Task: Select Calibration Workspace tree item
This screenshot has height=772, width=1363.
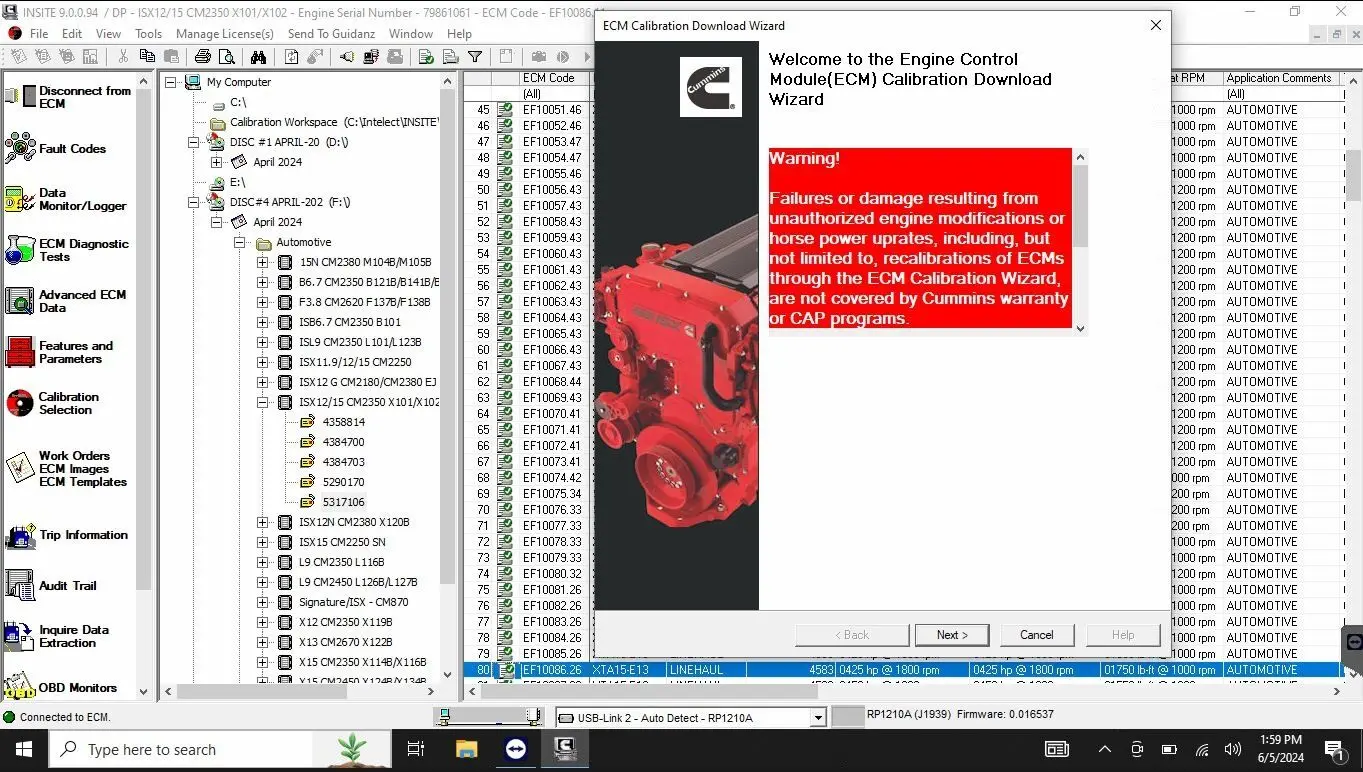Action: point(335,122)
